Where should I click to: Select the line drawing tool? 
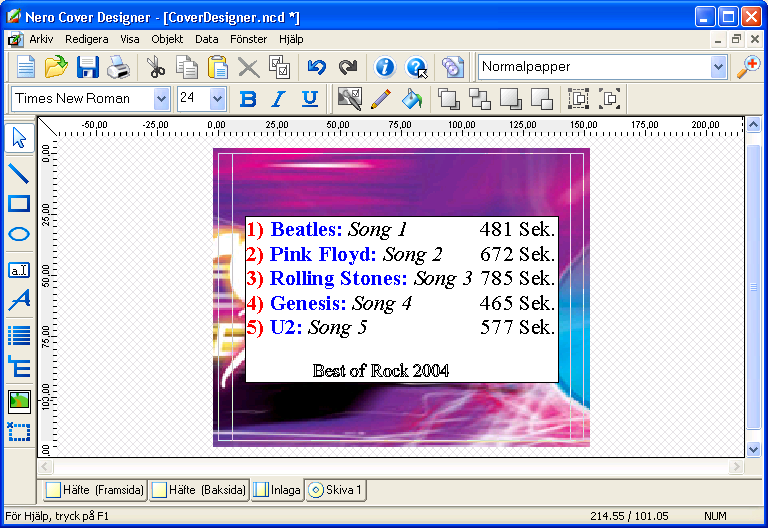(x=19, y=173)
